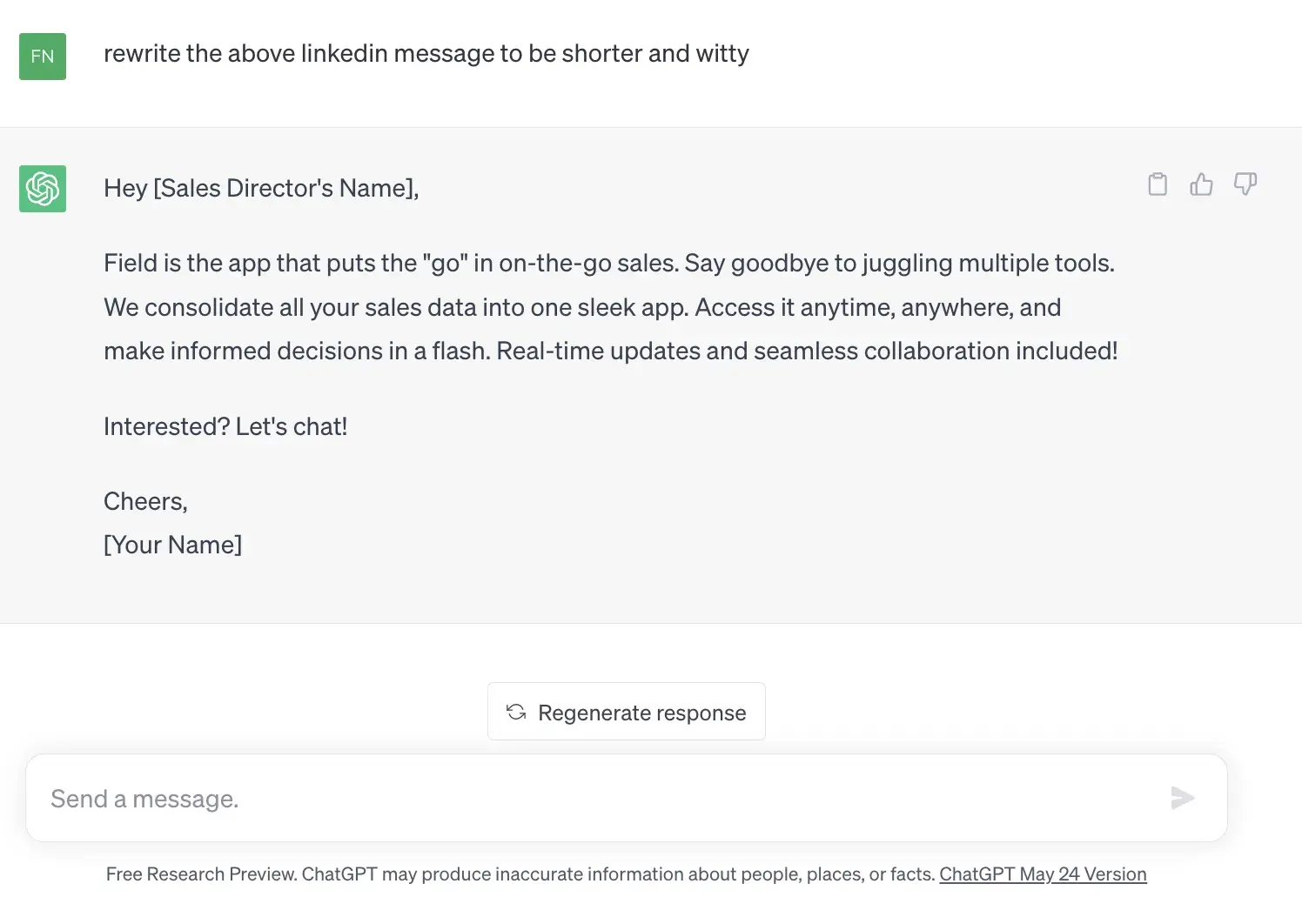Click the line starting 'We consolidate all'

[x=581, y=308]
